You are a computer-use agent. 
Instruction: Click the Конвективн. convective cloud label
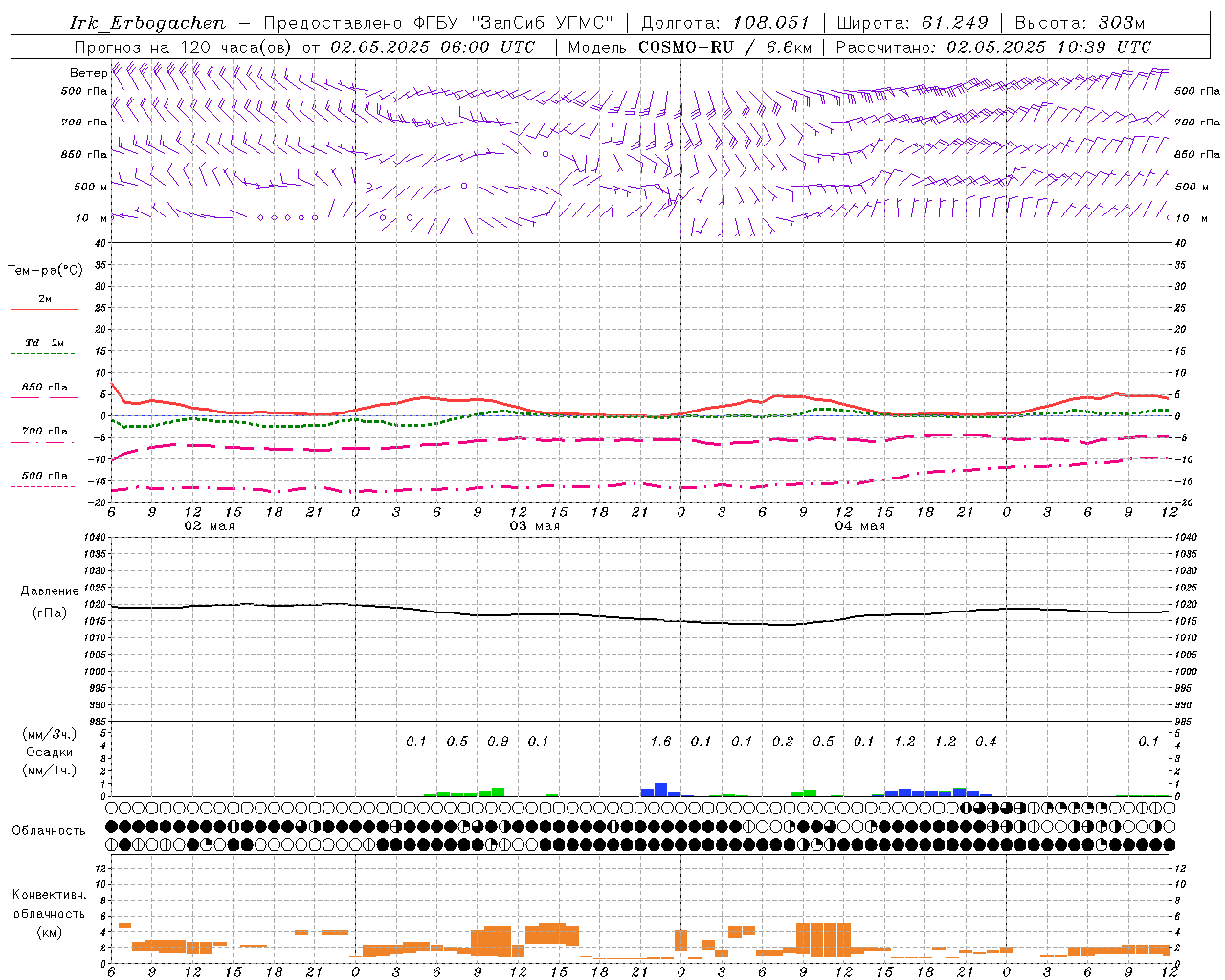click(x=49, y=895)
